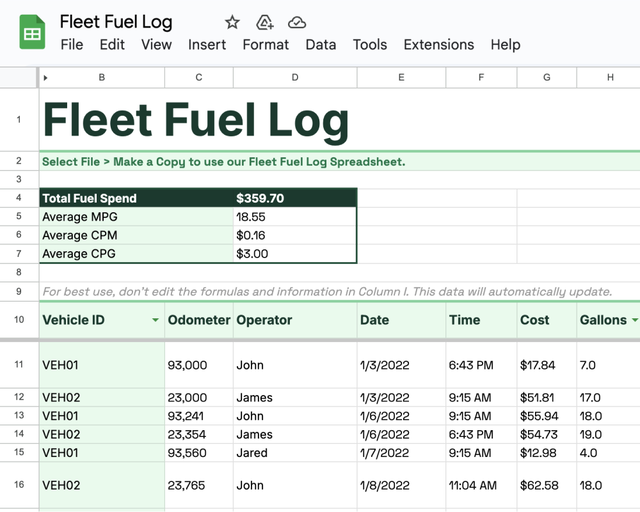This screenshot has height=512, width=640.
Task: Select the date cell 1/7/2022
Action: [401, 453]
